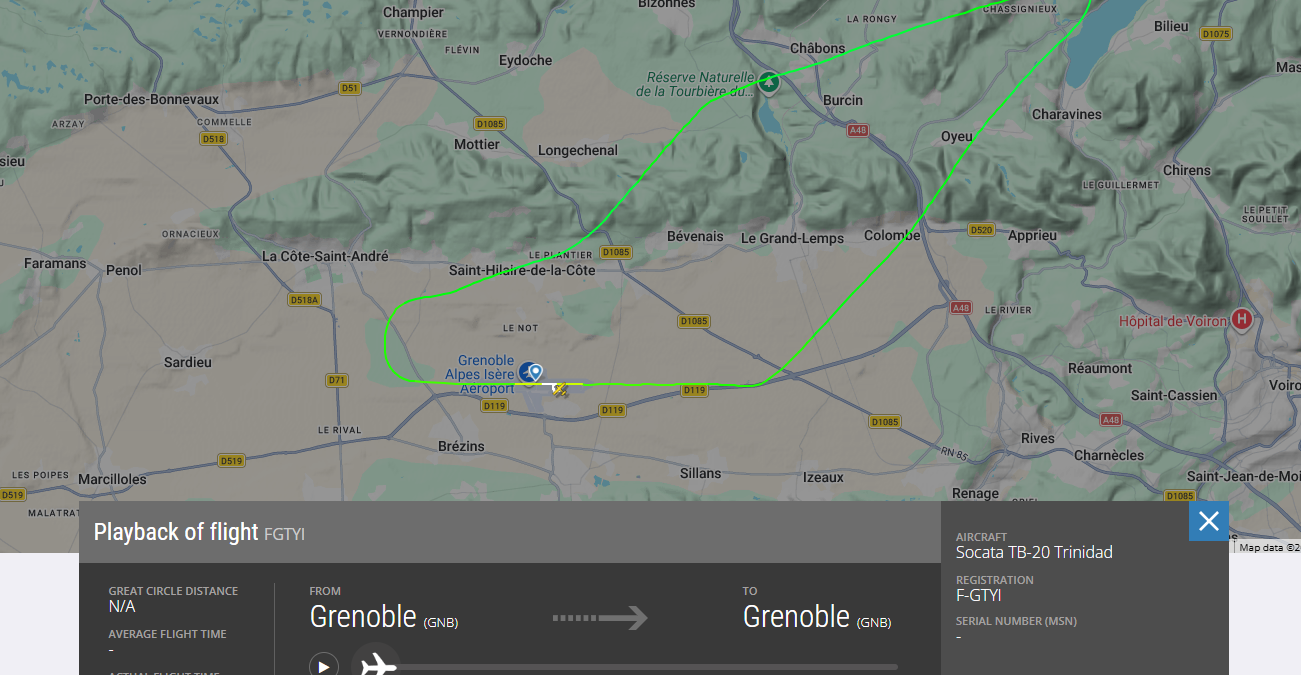Viewport: 1301px width, 675px height.
Task: Start the flight playback with play button
Action: tap(323, 665)
